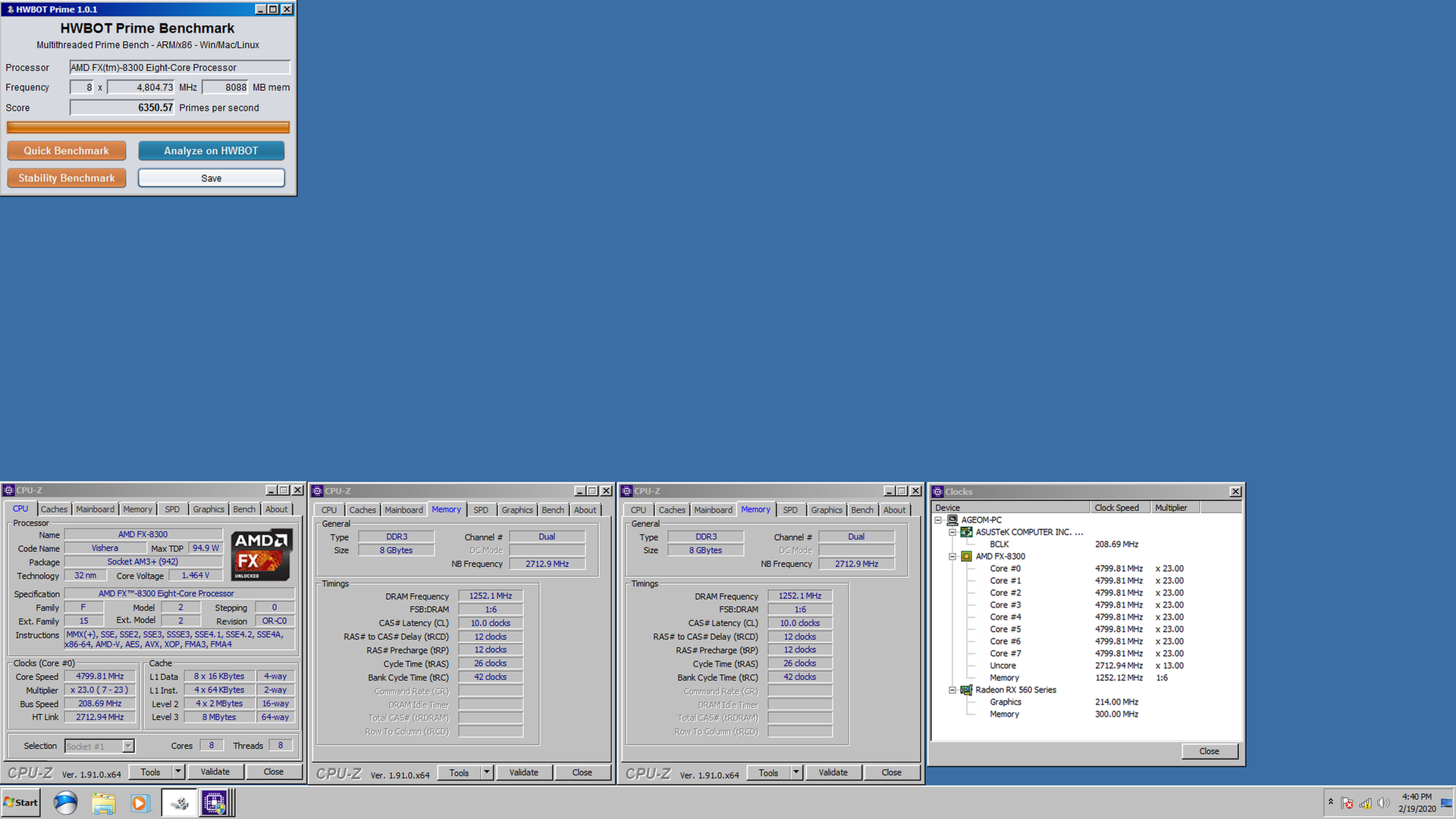Image resolution: width=1456 pixels, height=819 pixels.
Task: Start the Quick Benchmark
Action: coord(66,151)
